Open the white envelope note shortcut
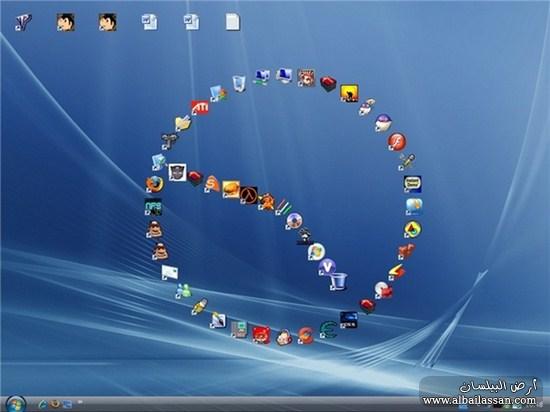This screenshot has height=412, width=550. (x=170, y=272)
